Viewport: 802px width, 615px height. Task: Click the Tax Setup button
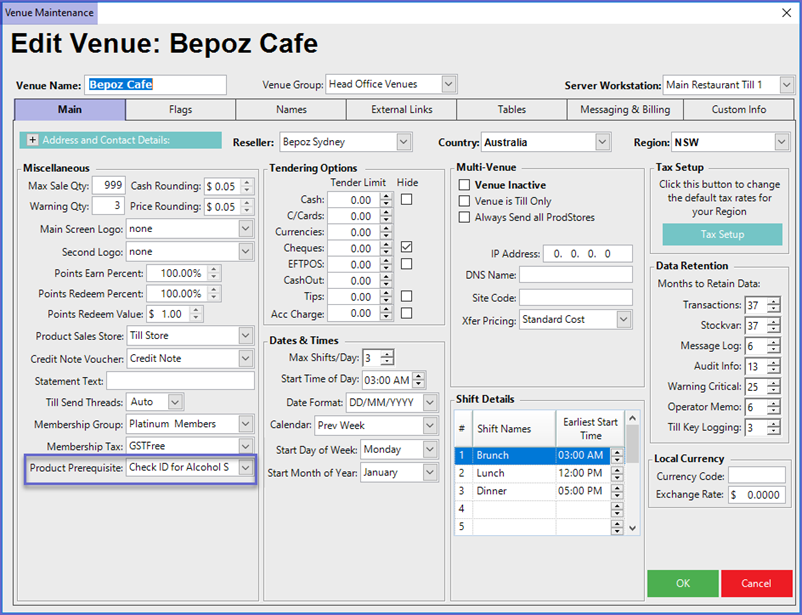click(722, 234)
